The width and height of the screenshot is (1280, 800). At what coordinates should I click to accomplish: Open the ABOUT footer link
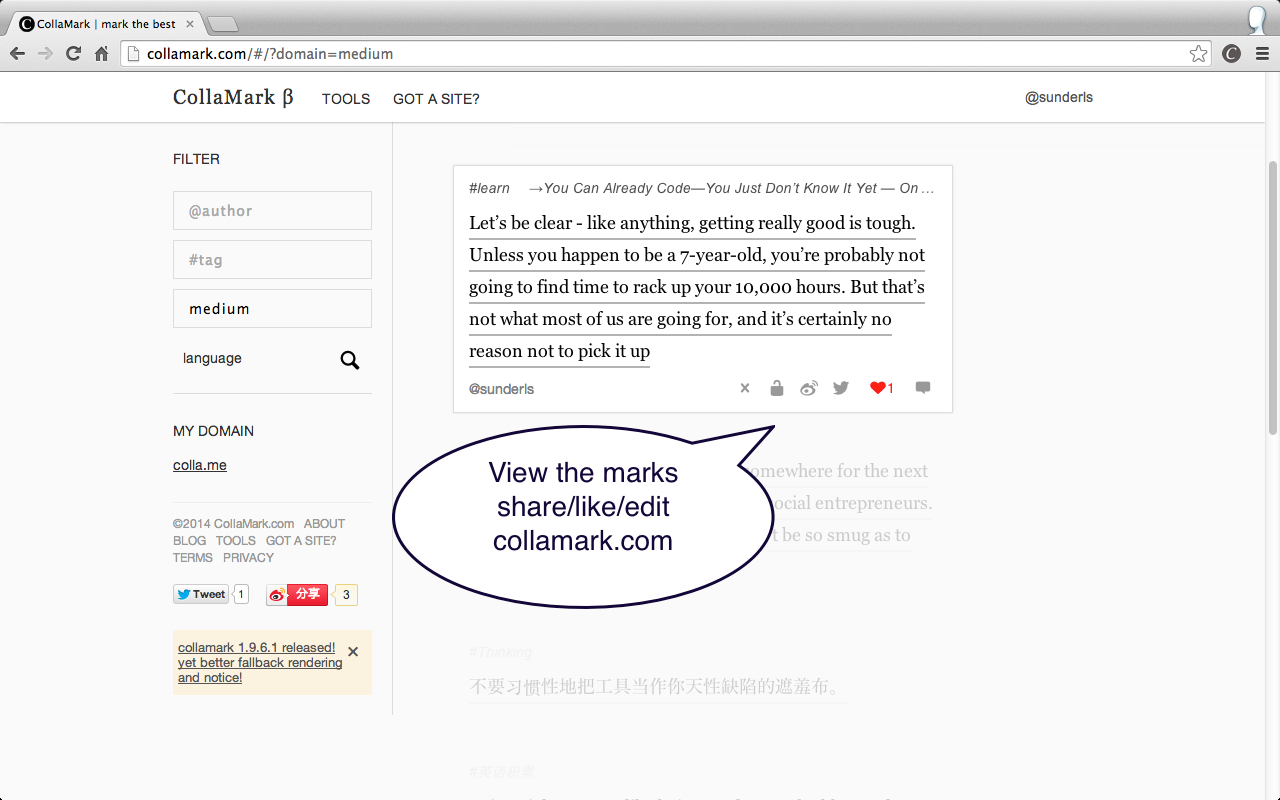click(x=324, y=523)
